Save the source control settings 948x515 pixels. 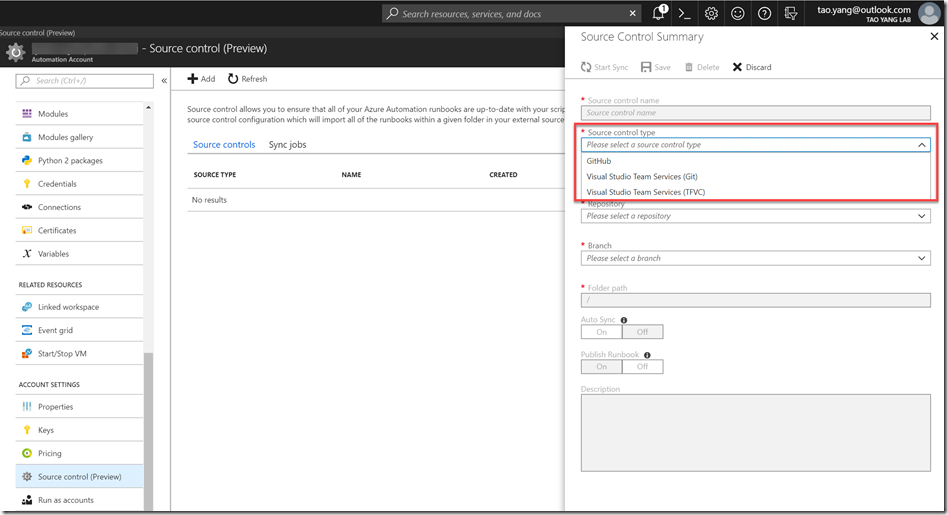click(655, 67)
